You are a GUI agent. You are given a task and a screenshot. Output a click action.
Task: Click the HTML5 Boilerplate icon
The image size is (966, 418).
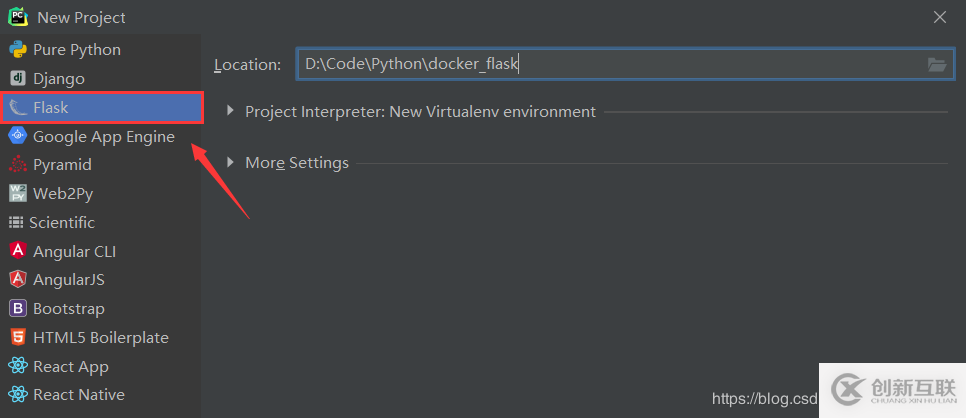(x=17, y=338)
